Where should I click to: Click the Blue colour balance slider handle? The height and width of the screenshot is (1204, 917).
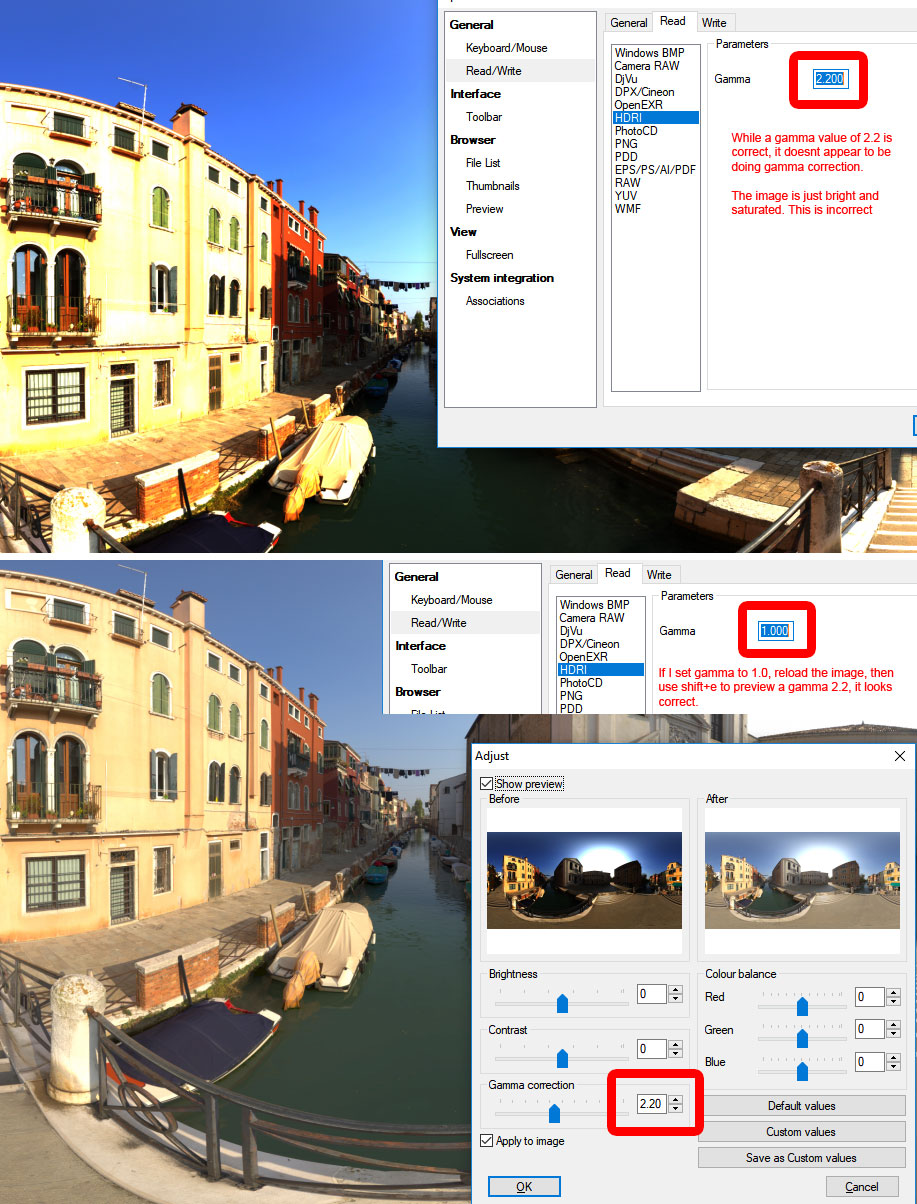click(802, 1071)
